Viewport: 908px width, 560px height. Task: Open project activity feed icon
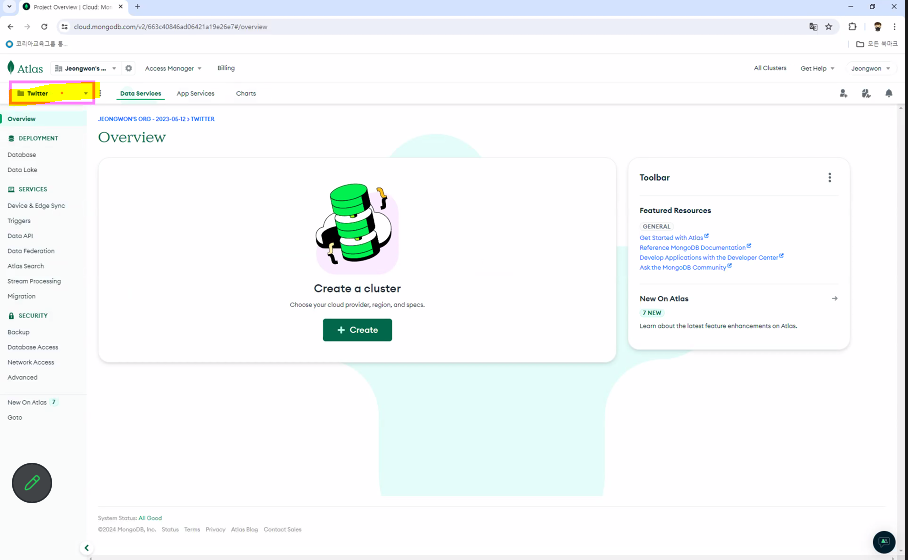point(866,93)
